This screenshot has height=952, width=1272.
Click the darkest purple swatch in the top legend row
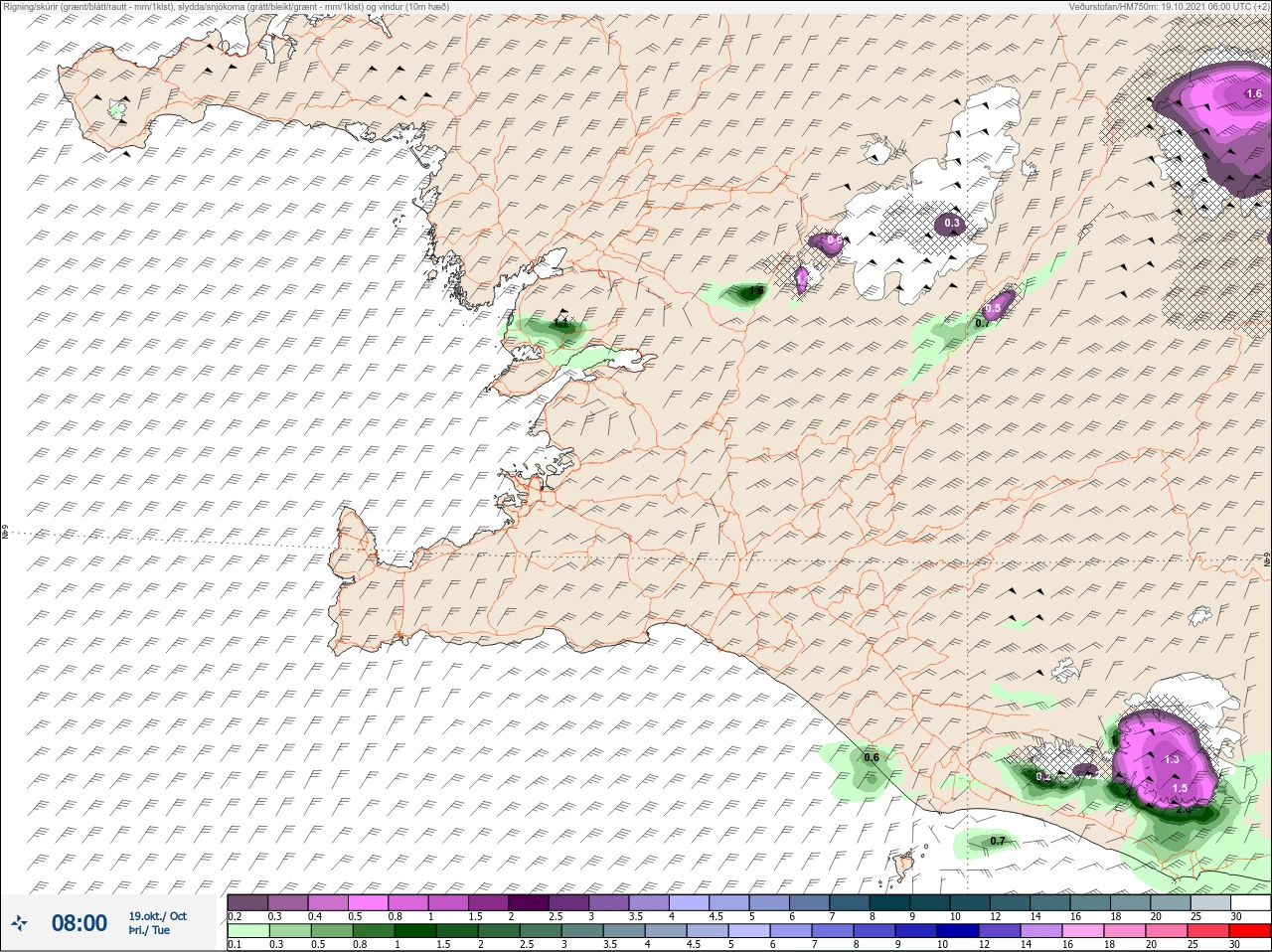[529, 902]
